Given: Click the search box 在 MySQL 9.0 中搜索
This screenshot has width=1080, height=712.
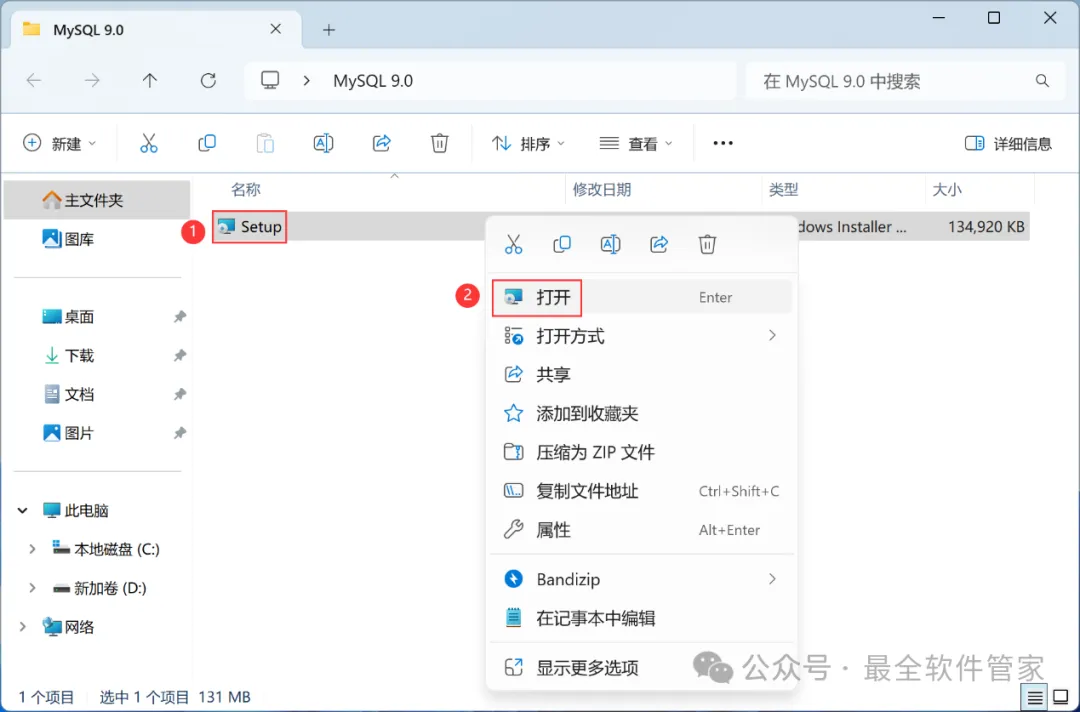Looking at the screenshot, I should click(x=906, y=81).
